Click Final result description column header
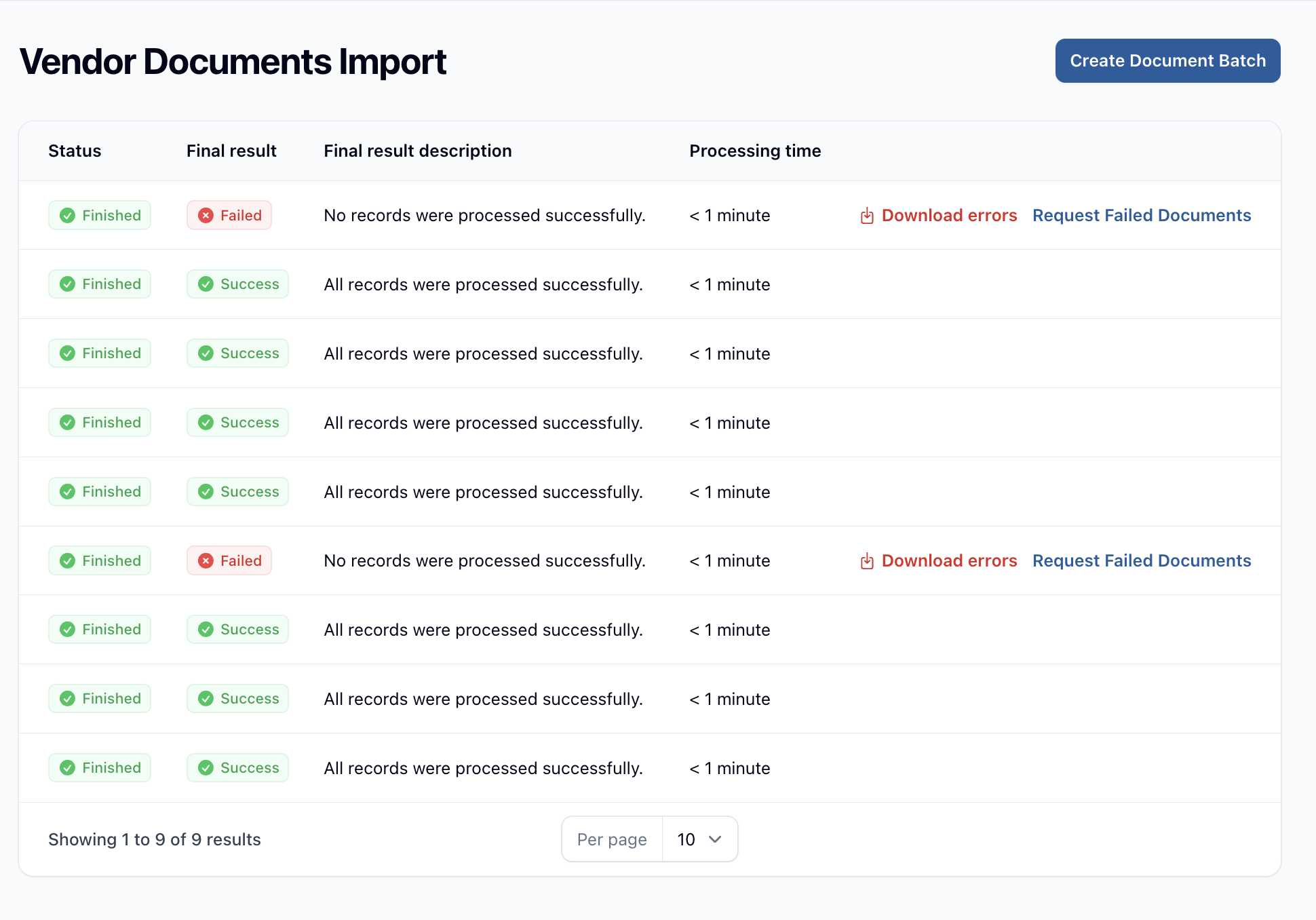 (417, 151)
